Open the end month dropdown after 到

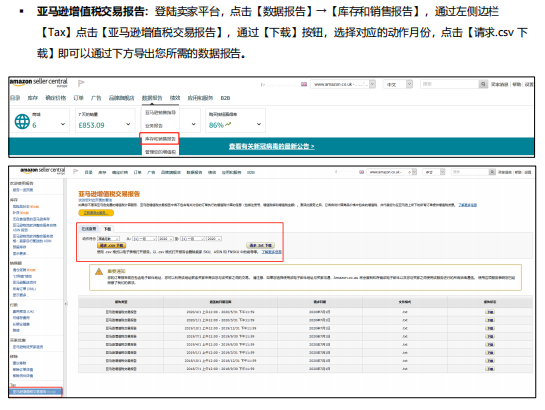click(x=192, y=239)
